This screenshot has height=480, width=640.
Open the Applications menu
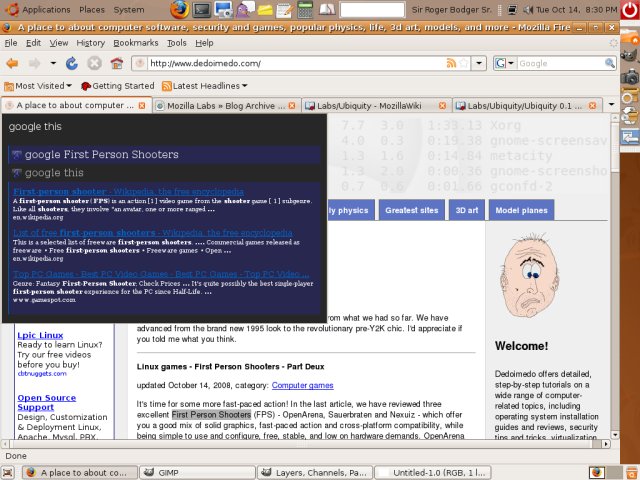click(x=46, y=9)
